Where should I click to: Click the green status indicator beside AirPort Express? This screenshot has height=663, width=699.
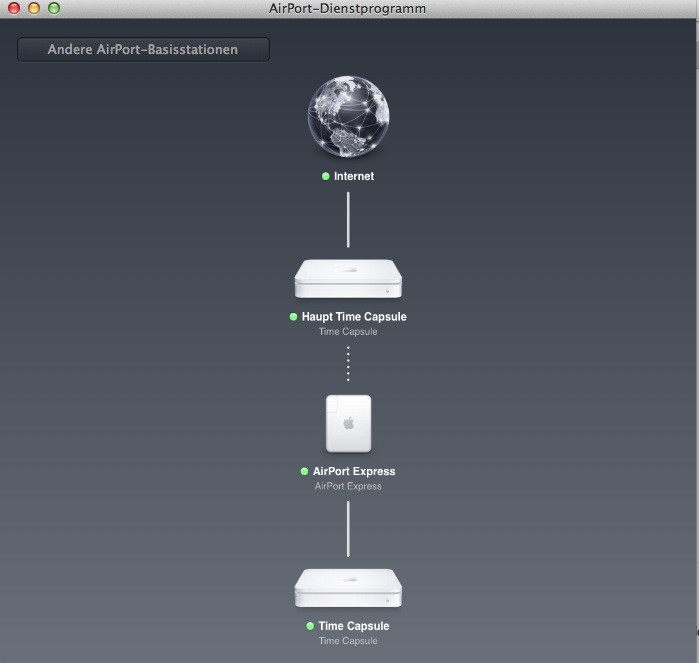coord(305,471)
